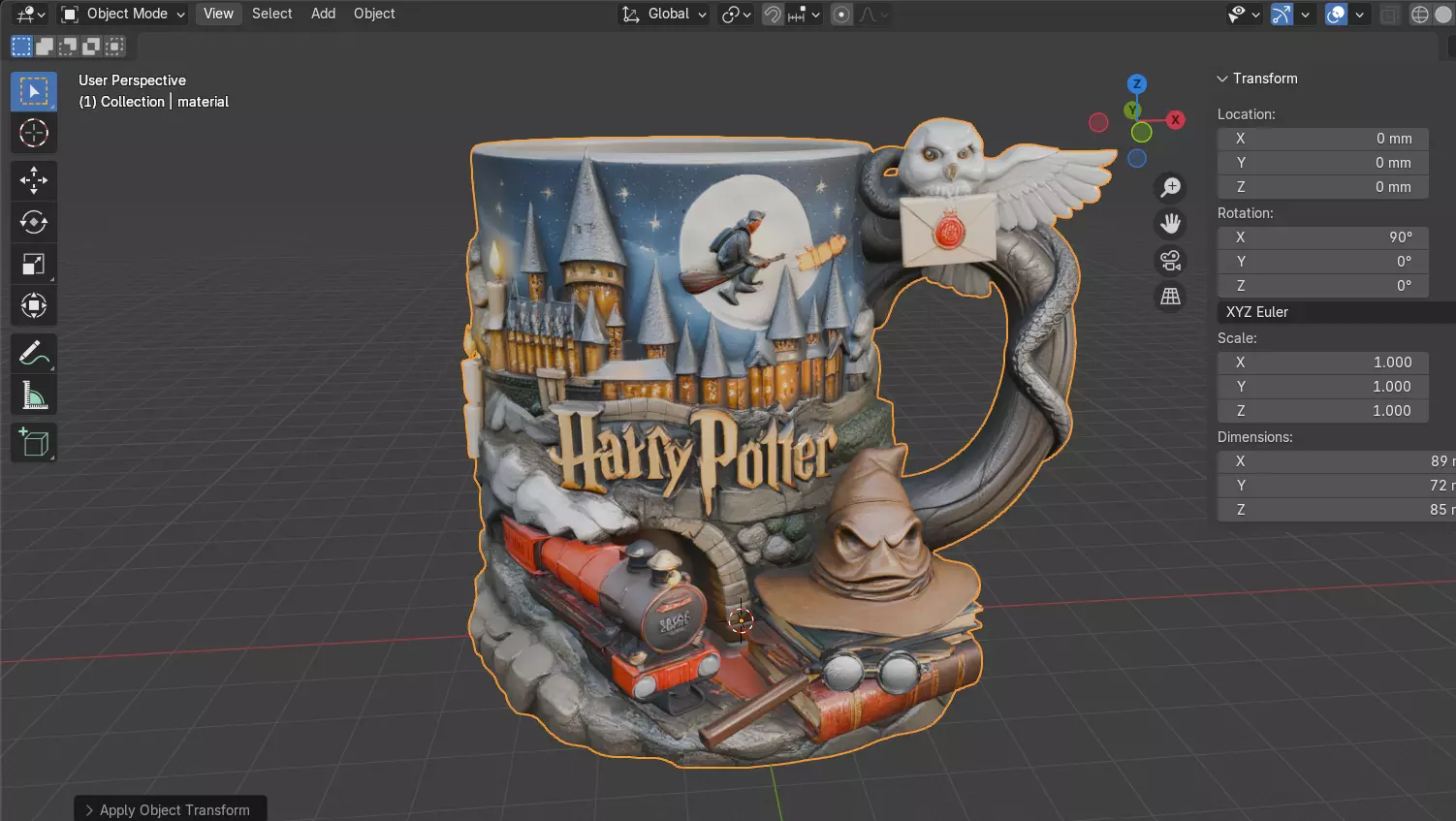Toggle the camera view icon
1456x821 pixels.
[x=1171, y=261]
